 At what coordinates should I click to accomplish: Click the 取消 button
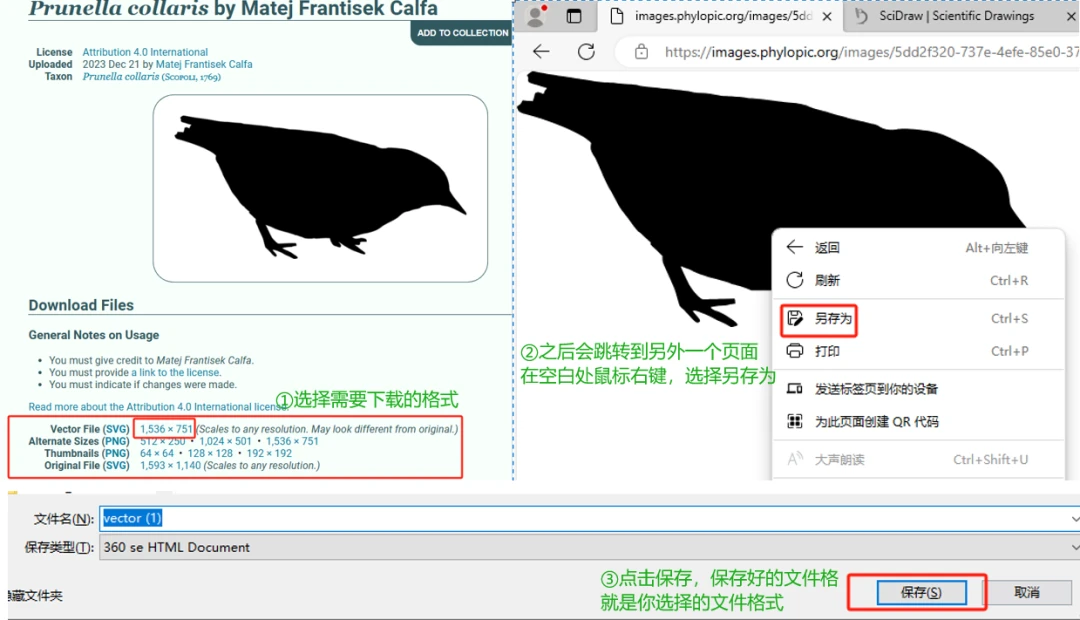click(1027, 592)
